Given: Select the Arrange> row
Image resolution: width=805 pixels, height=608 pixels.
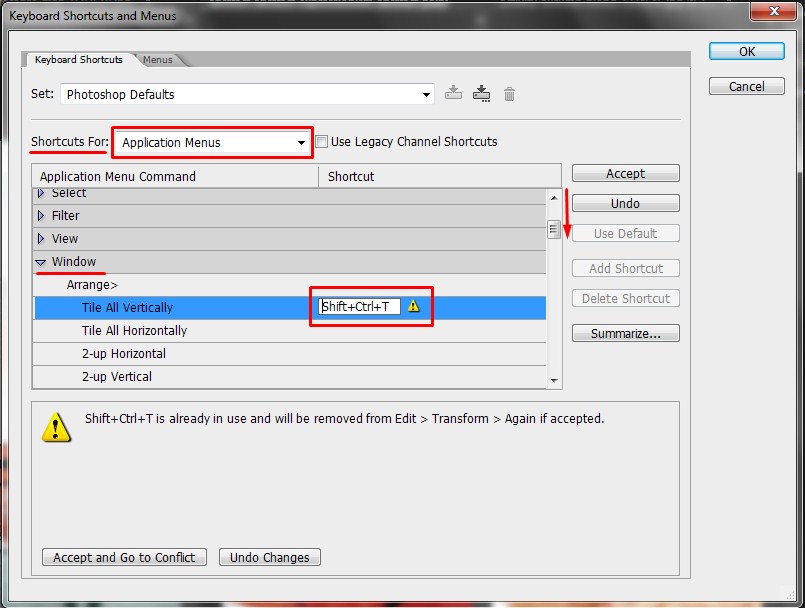Looking at the screenshot, I should (x=290, y=284).
